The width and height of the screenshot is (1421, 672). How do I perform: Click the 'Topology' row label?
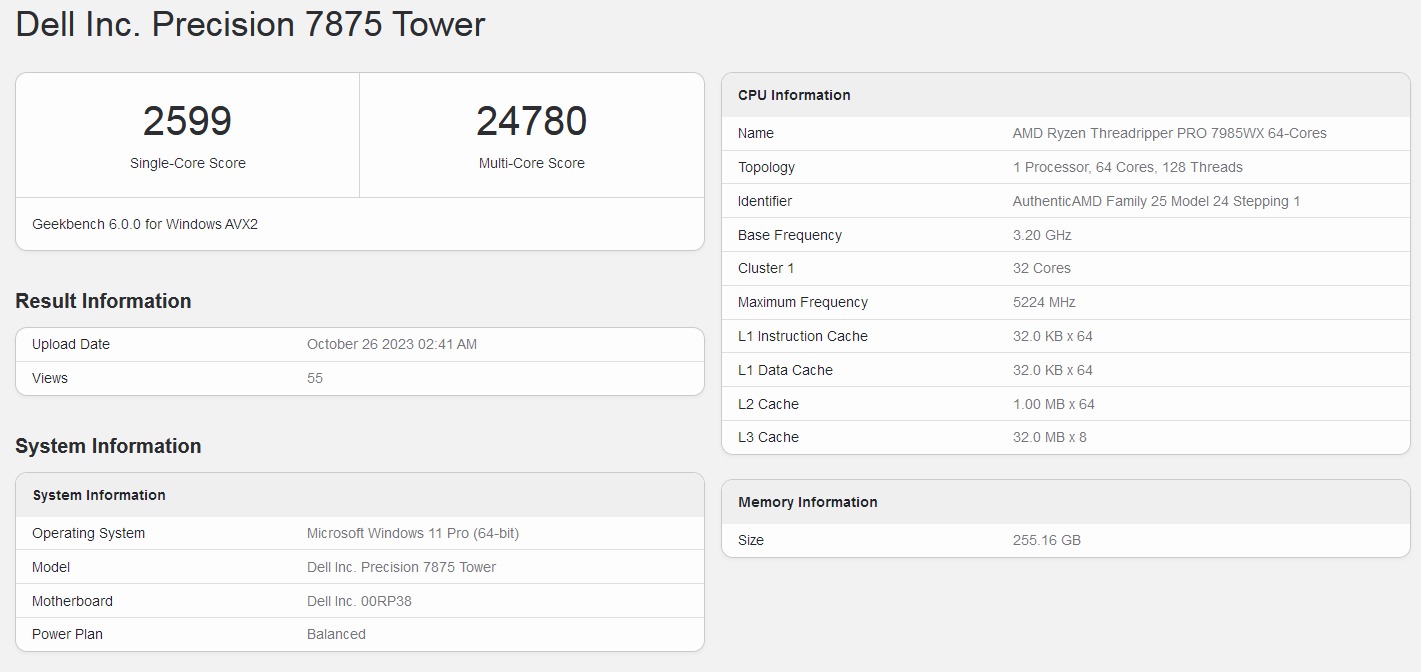pos(767,167)
